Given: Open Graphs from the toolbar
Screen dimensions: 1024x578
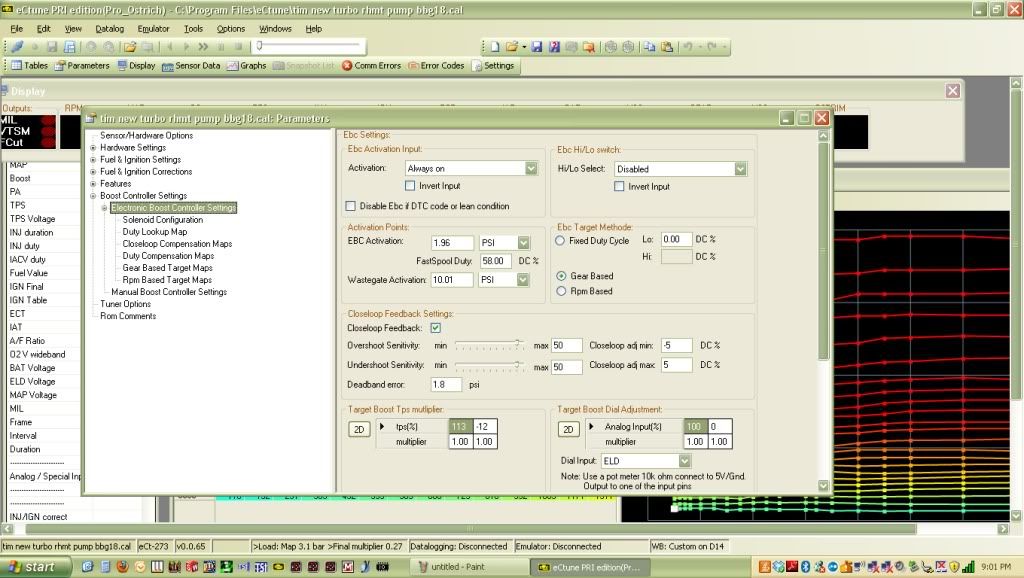Looking at the screenshot, I should (x=246, y=65).
